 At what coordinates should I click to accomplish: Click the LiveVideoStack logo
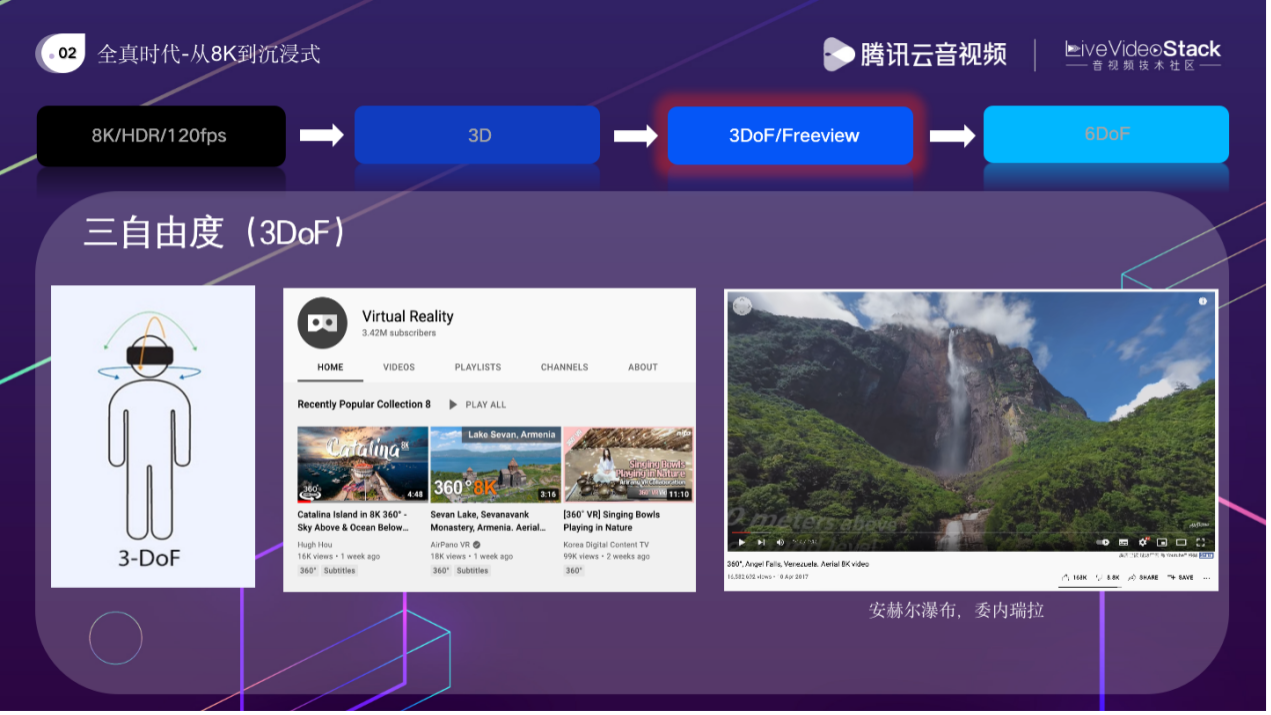tap(1143, 54)
